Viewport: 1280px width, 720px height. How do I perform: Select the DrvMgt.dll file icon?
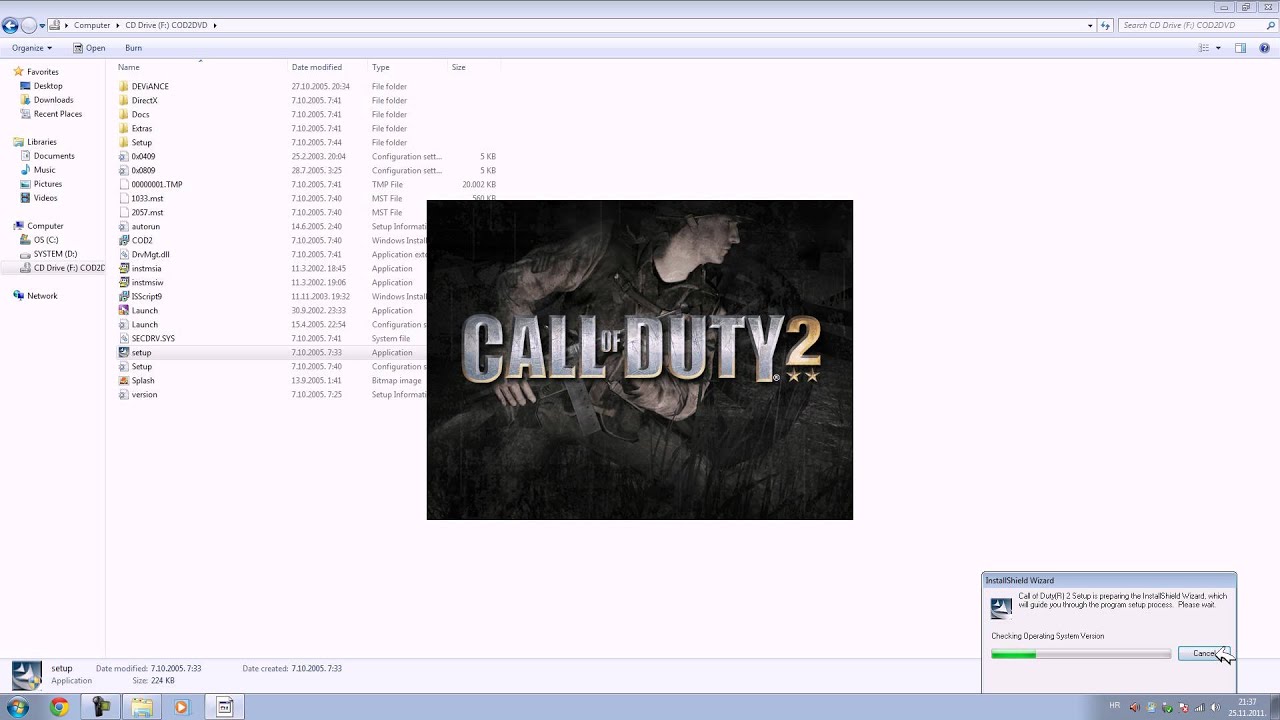click(x=124, y=254)
